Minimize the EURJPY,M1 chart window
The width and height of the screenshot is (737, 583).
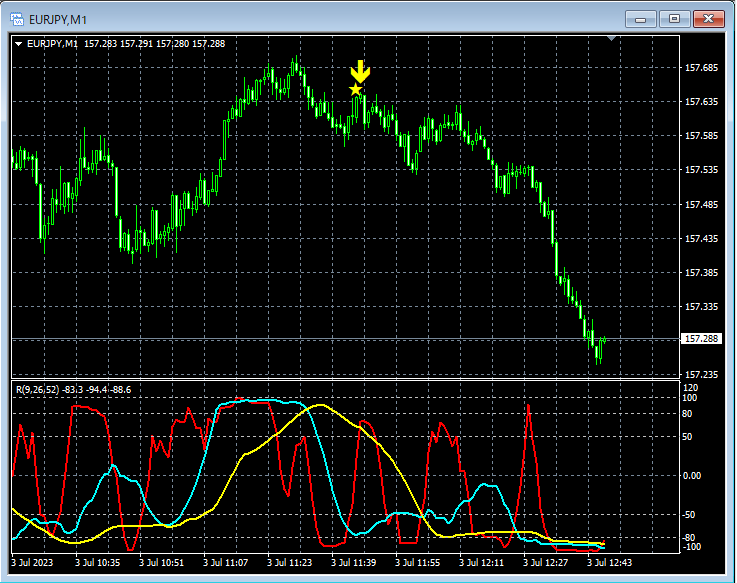coord(640,19)
